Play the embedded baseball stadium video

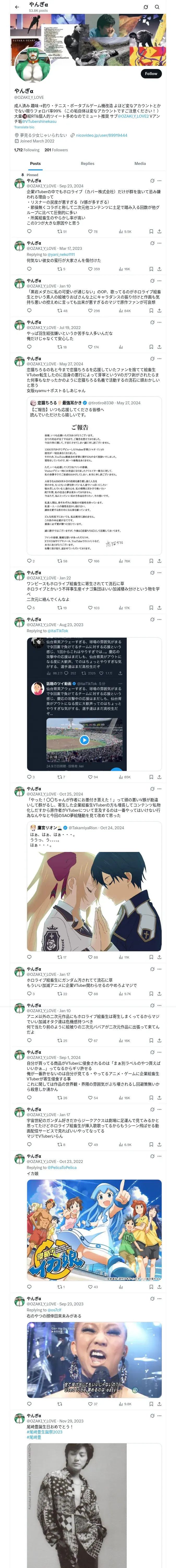[84, 740]
